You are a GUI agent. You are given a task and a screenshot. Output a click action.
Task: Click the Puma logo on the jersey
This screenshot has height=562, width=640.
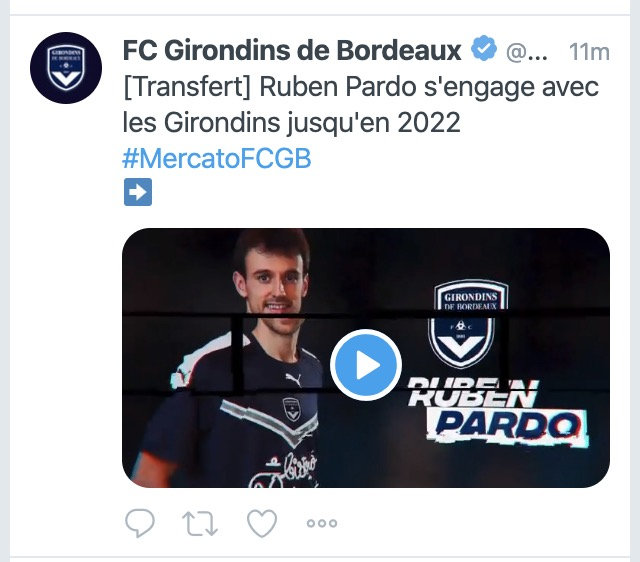293,380
